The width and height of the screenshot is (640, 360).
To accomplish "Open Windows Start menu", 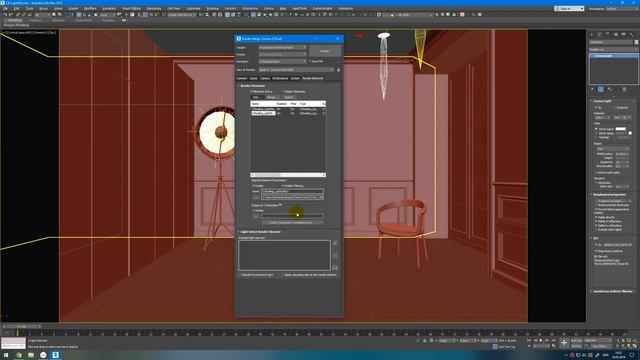I will [x=6, y=355].
